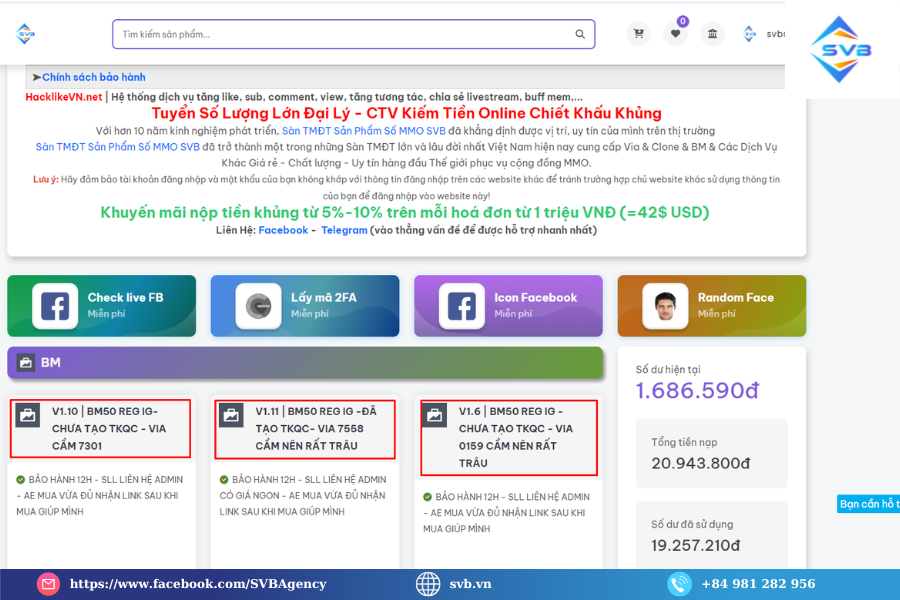The height and width of the screenshot is (600, 900).
Task: Open the bank deposit icon
Action: (x=712, y=34)
